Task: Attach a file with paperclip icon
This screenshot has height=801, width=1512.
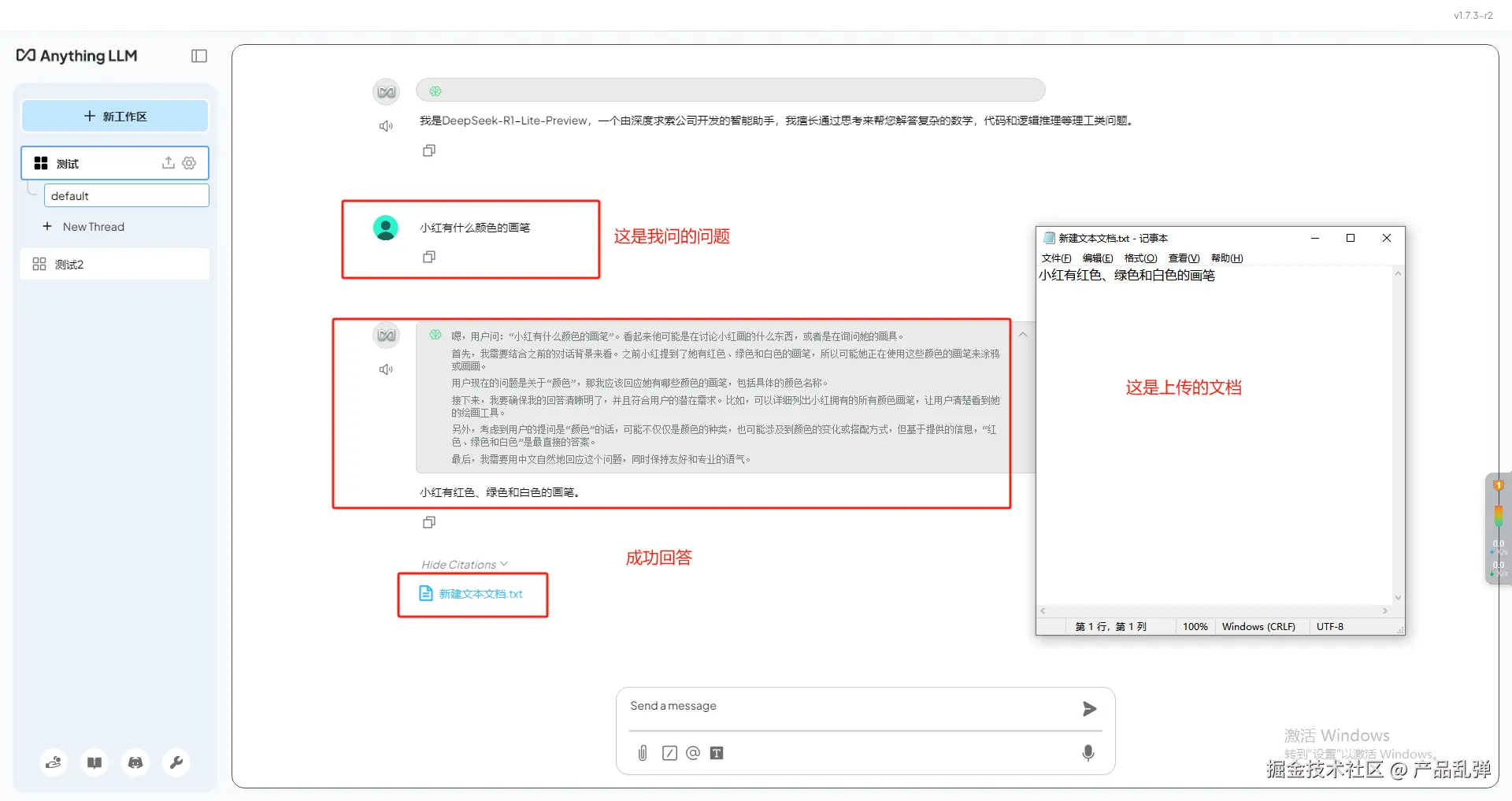Action: (x=643, y=753)
